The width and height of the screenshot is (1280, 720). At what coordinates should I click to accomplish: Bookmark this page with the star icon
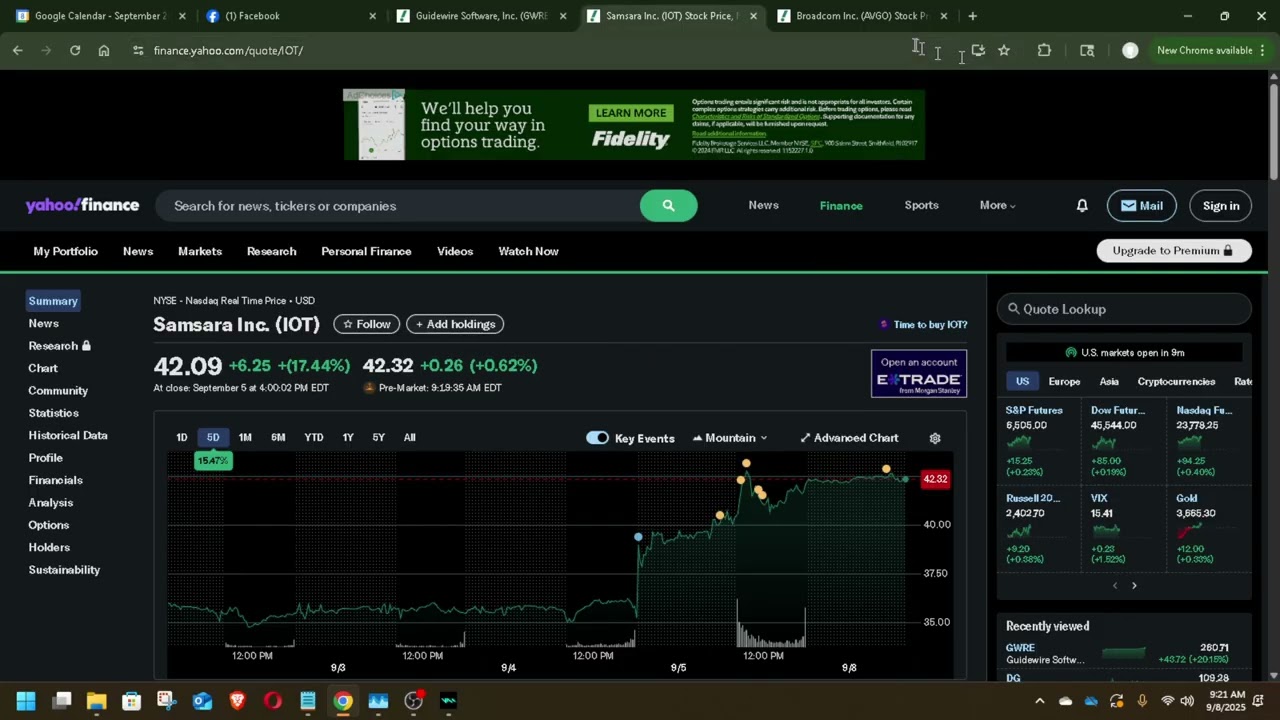(x=1004, y=50)
